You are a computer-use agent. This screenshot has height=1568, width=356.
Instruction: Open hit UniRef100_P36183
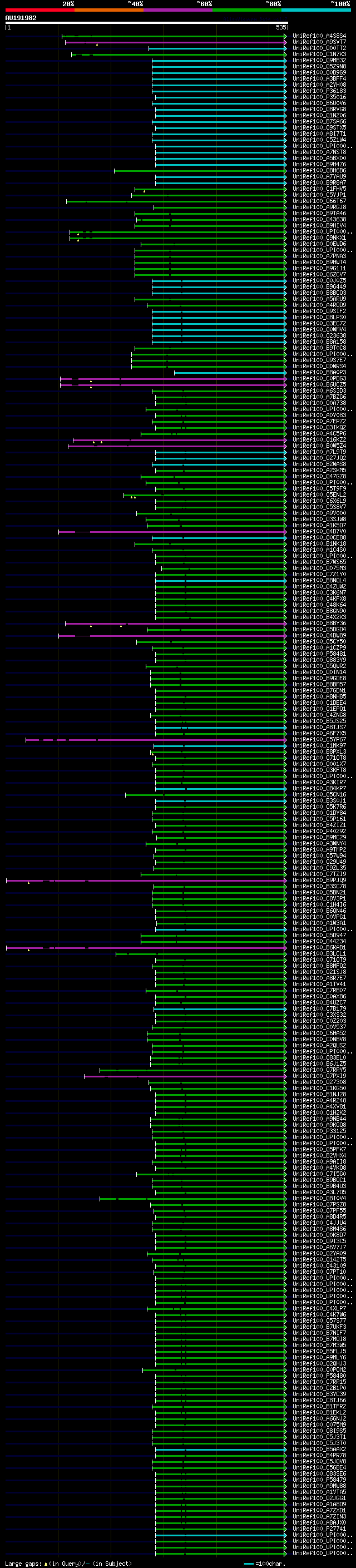tap(319, 91)
